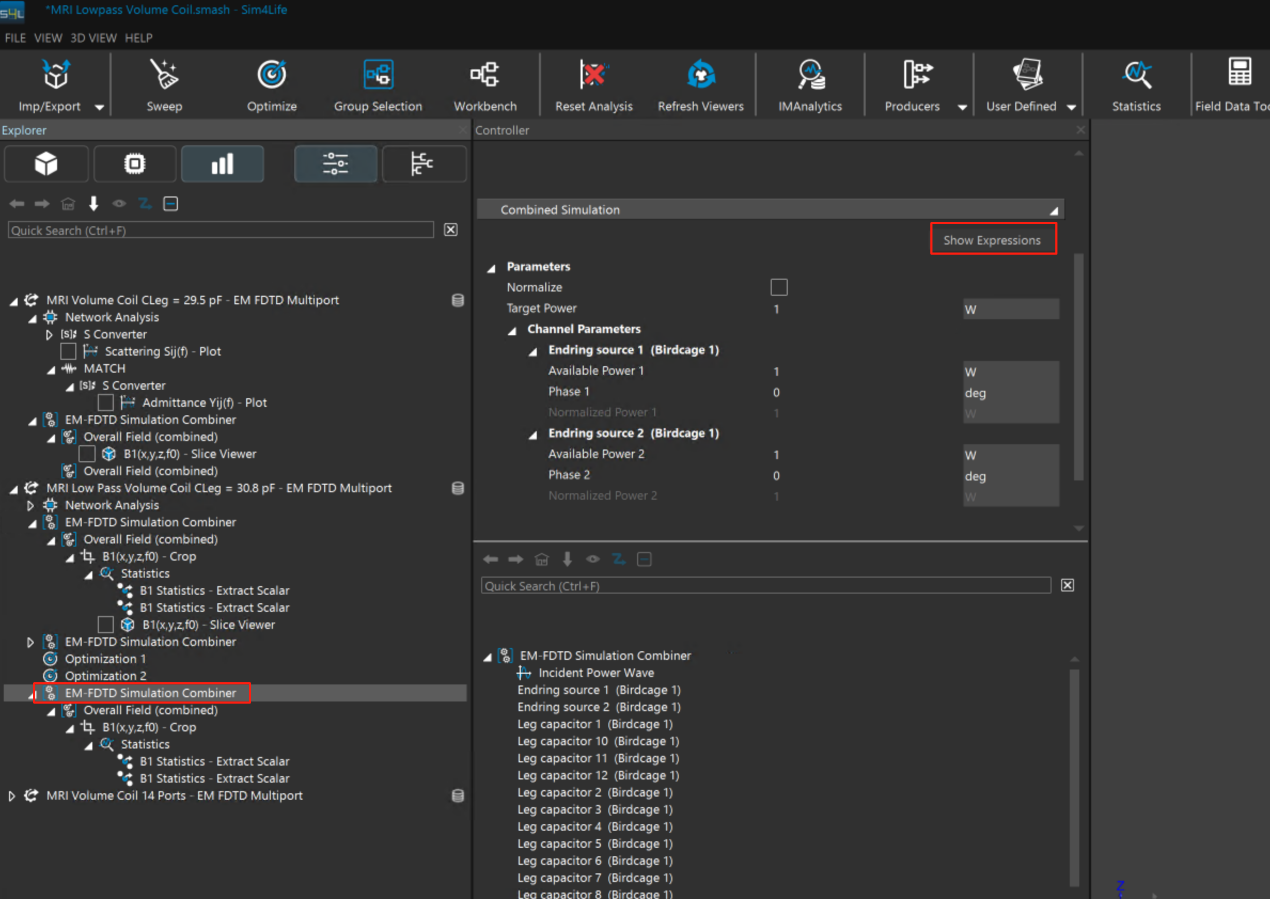Open the 3D VIEW menu
The width and height of the screenshot is (1270, 899).
pyautogui.click(x=93, y=38)
